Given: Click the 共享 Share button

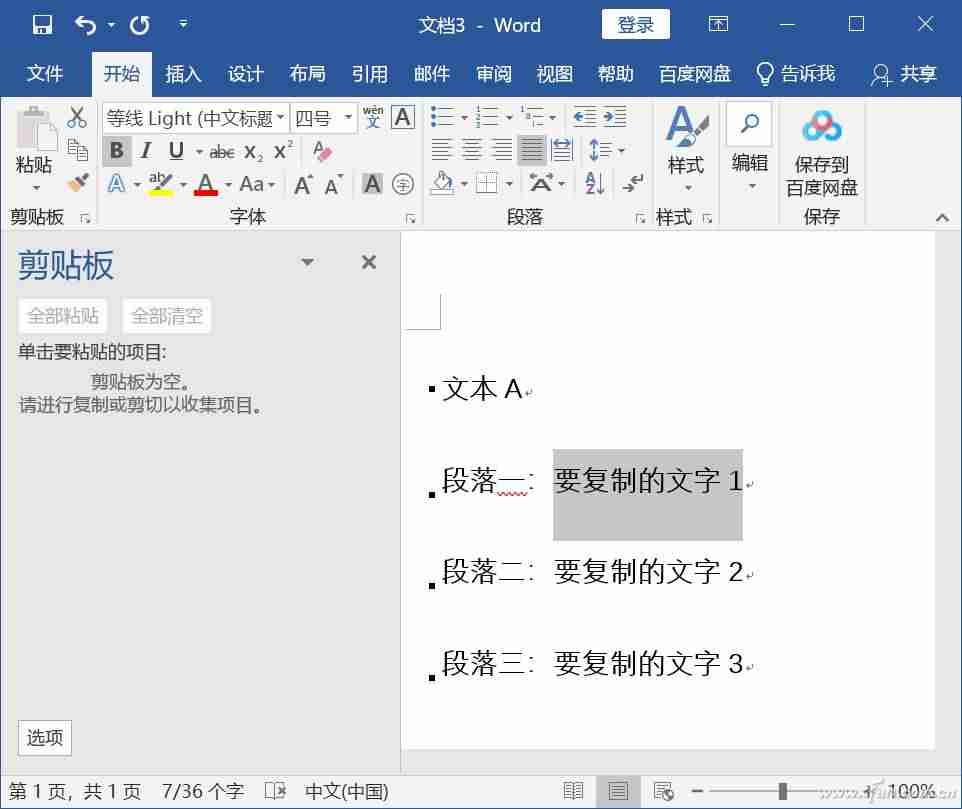Looking at the screenshot, I should 904,74.
